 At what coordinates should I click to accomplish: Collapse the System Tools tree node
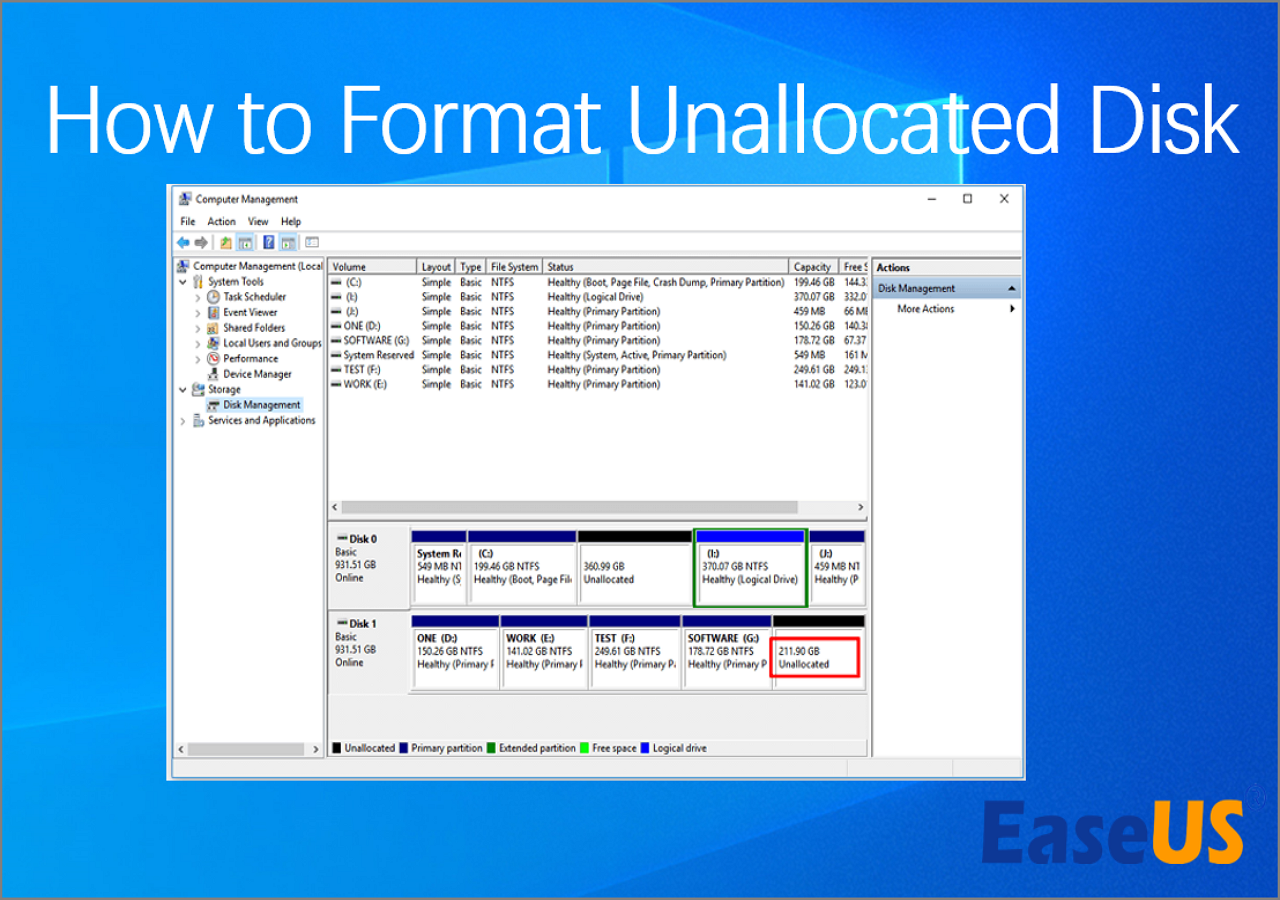point(183,282)
